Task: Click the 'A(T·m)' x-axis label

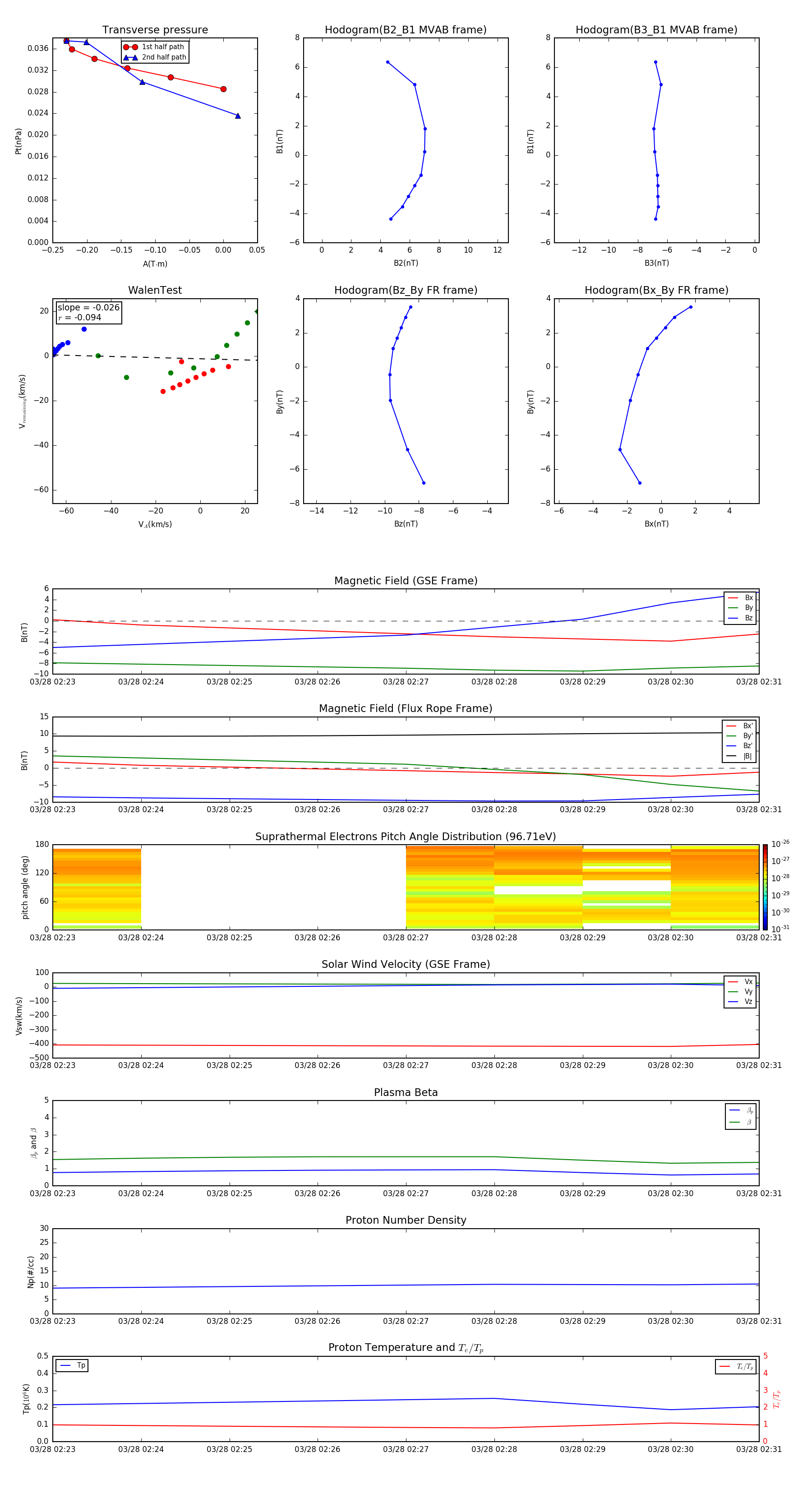Action: (x=155, y=264)
